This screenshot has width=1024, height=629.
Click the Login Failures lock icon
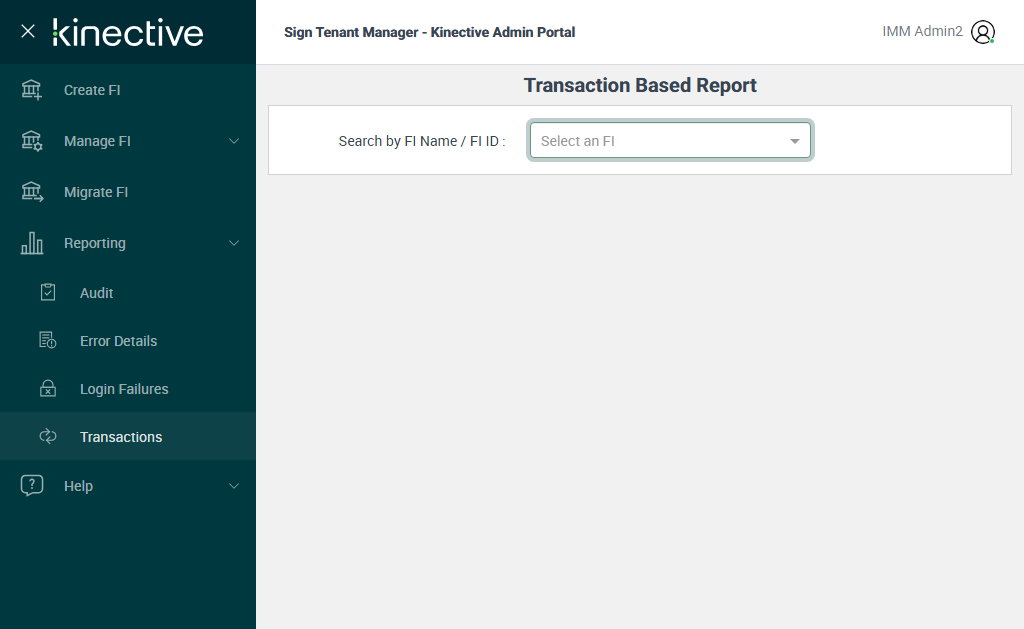pos(48,388)
